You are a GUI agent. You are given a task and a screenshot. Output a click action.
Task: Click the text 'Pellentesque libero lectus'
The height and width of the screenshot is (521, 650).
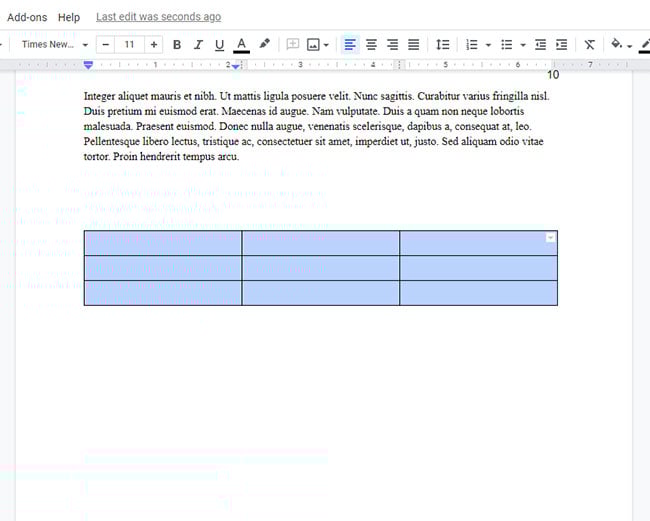pos(141,142)
